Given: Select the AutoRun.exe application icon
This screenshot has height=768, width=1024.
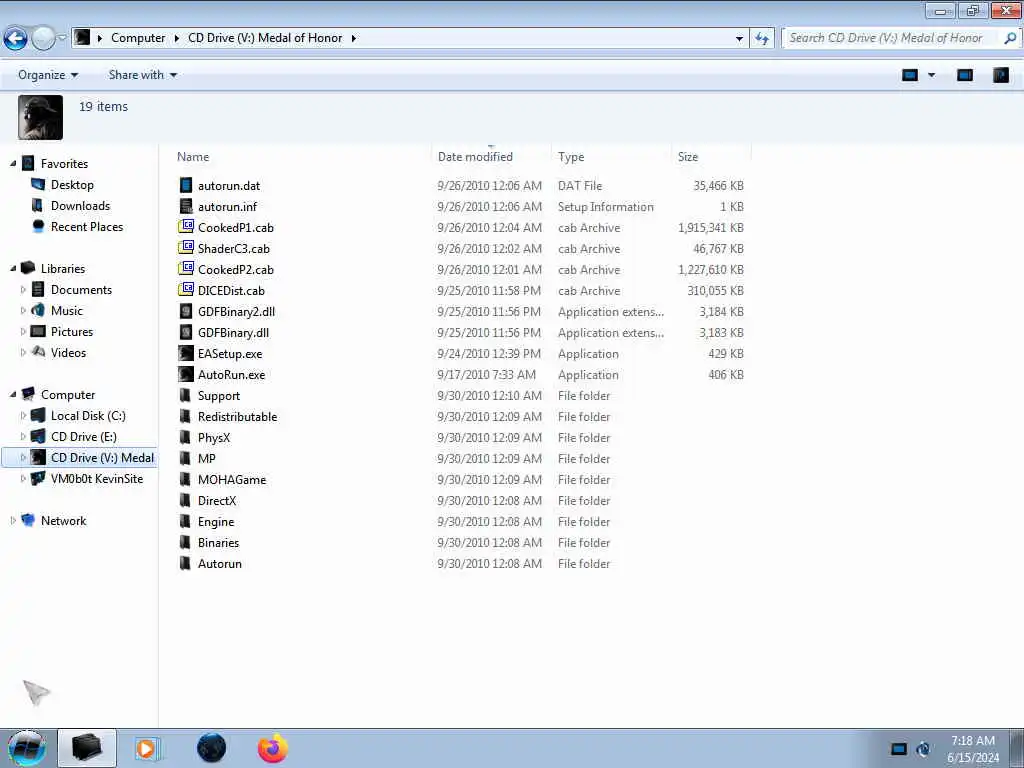Looking at the screenshot, I should tap(186, 374).
